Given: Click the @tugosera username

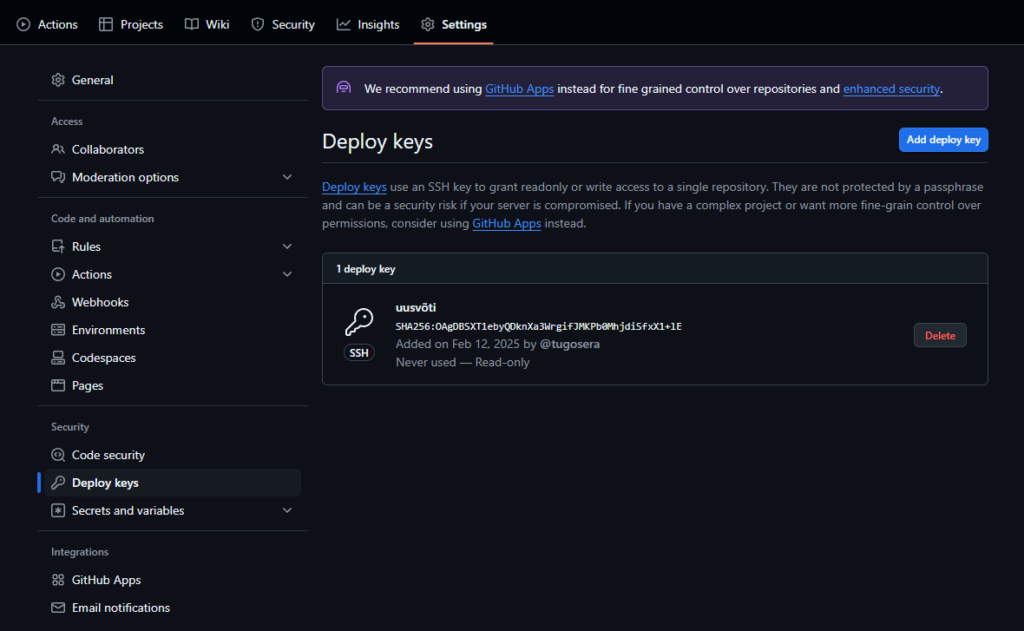Looking at the screenshot, I should [x=569, y=344].
